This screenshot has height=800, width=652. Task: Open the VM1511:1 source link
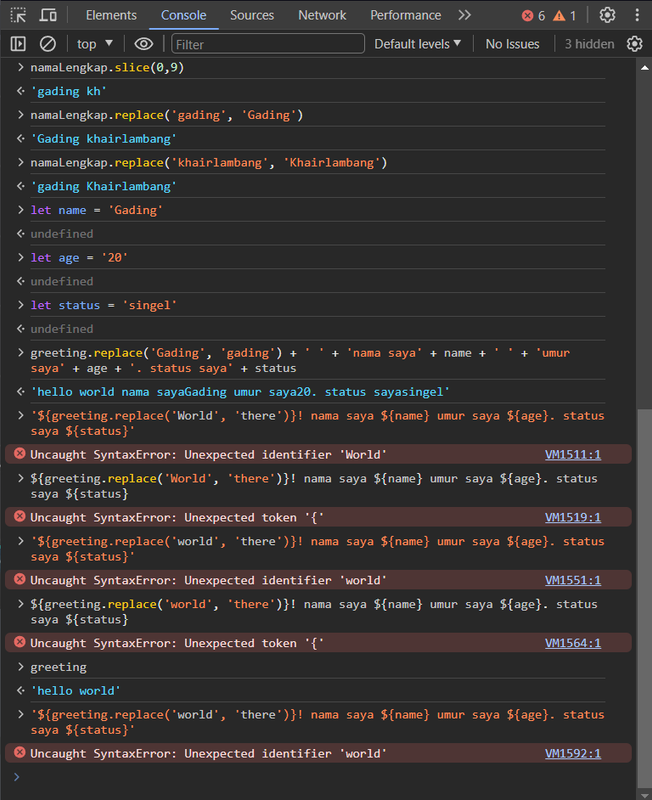573,455
